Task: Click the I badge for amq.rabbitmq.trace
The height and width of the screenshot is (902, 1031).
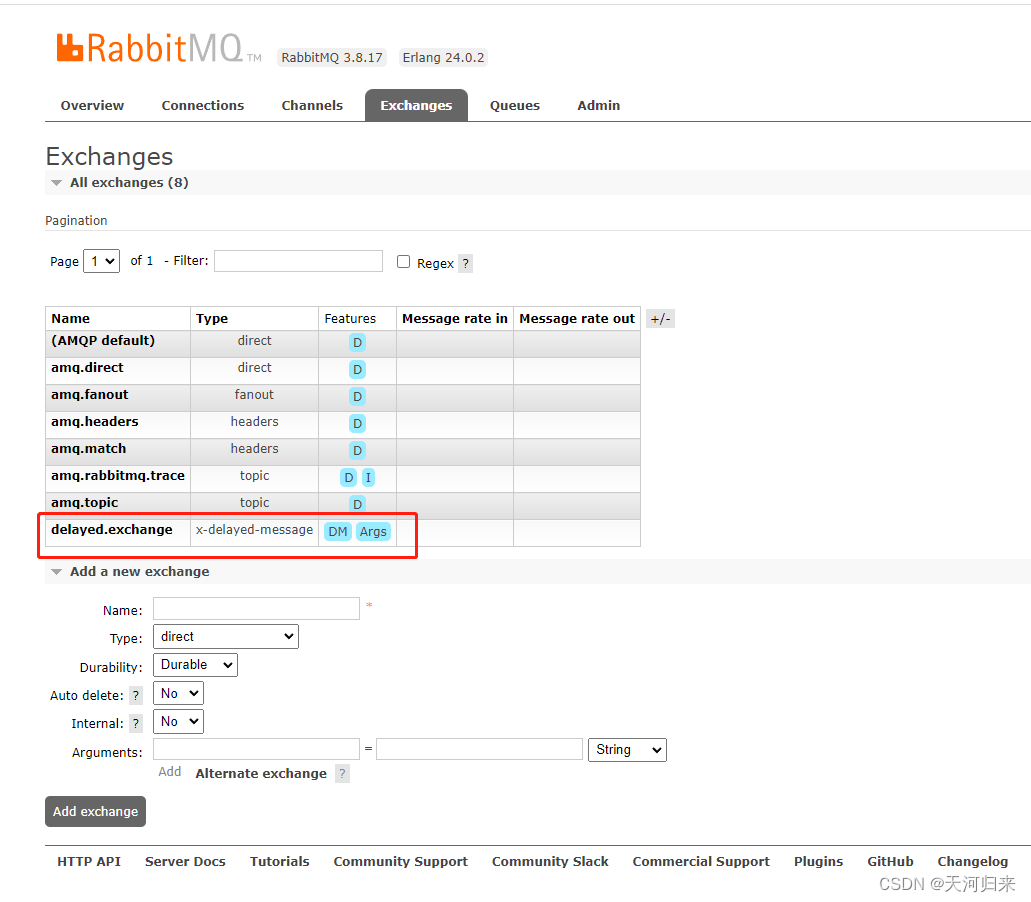Action: tap(368, 477)
